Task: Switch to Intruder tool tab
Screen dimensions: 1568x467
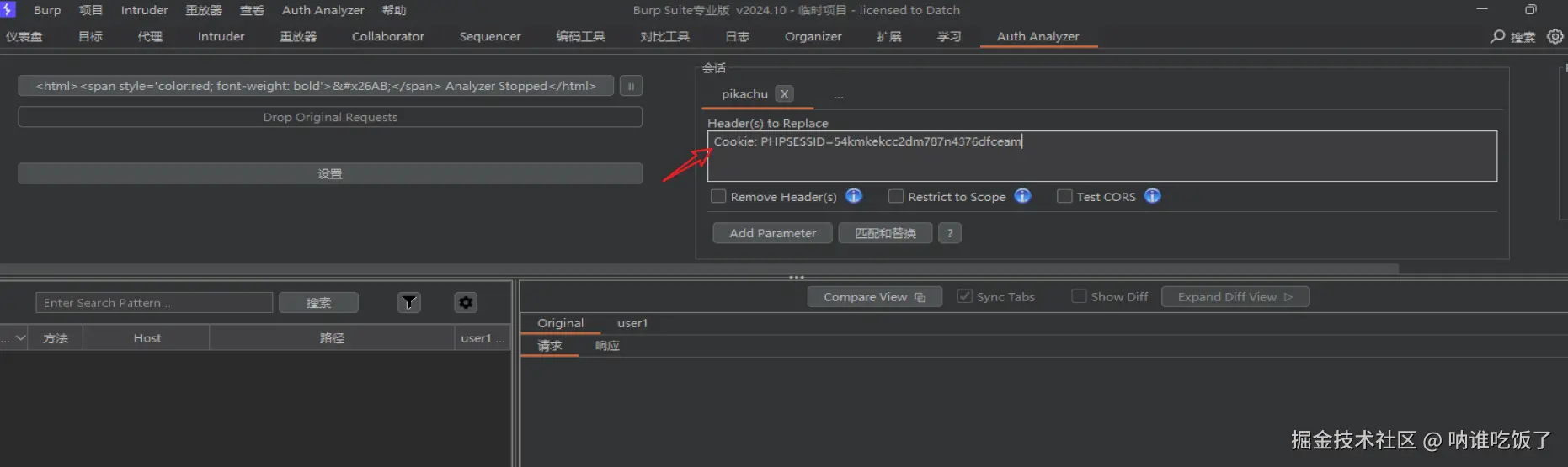Action: point(221,36)
